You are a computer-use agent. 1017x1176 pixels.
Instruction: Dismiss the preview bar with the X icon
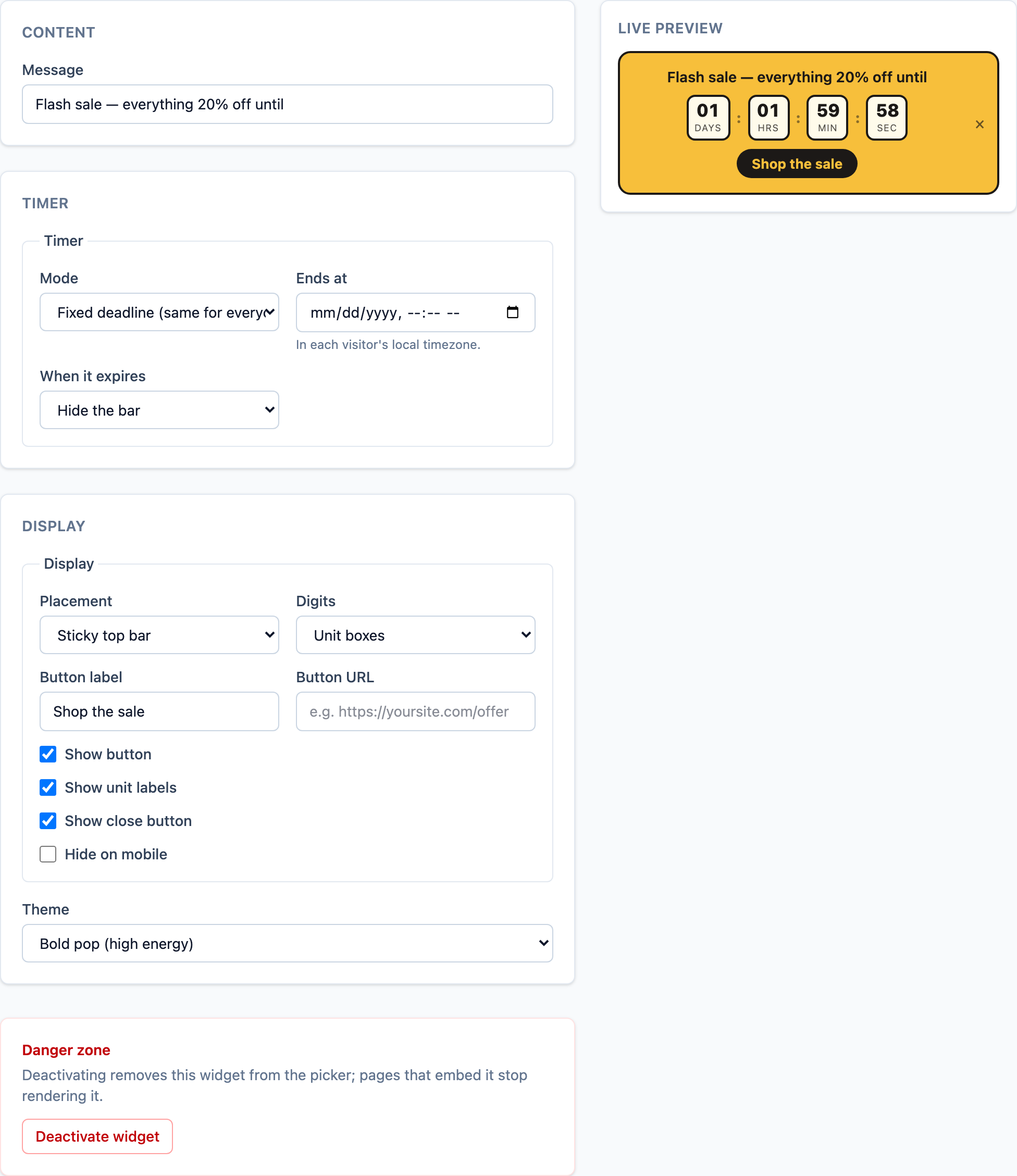979,124
